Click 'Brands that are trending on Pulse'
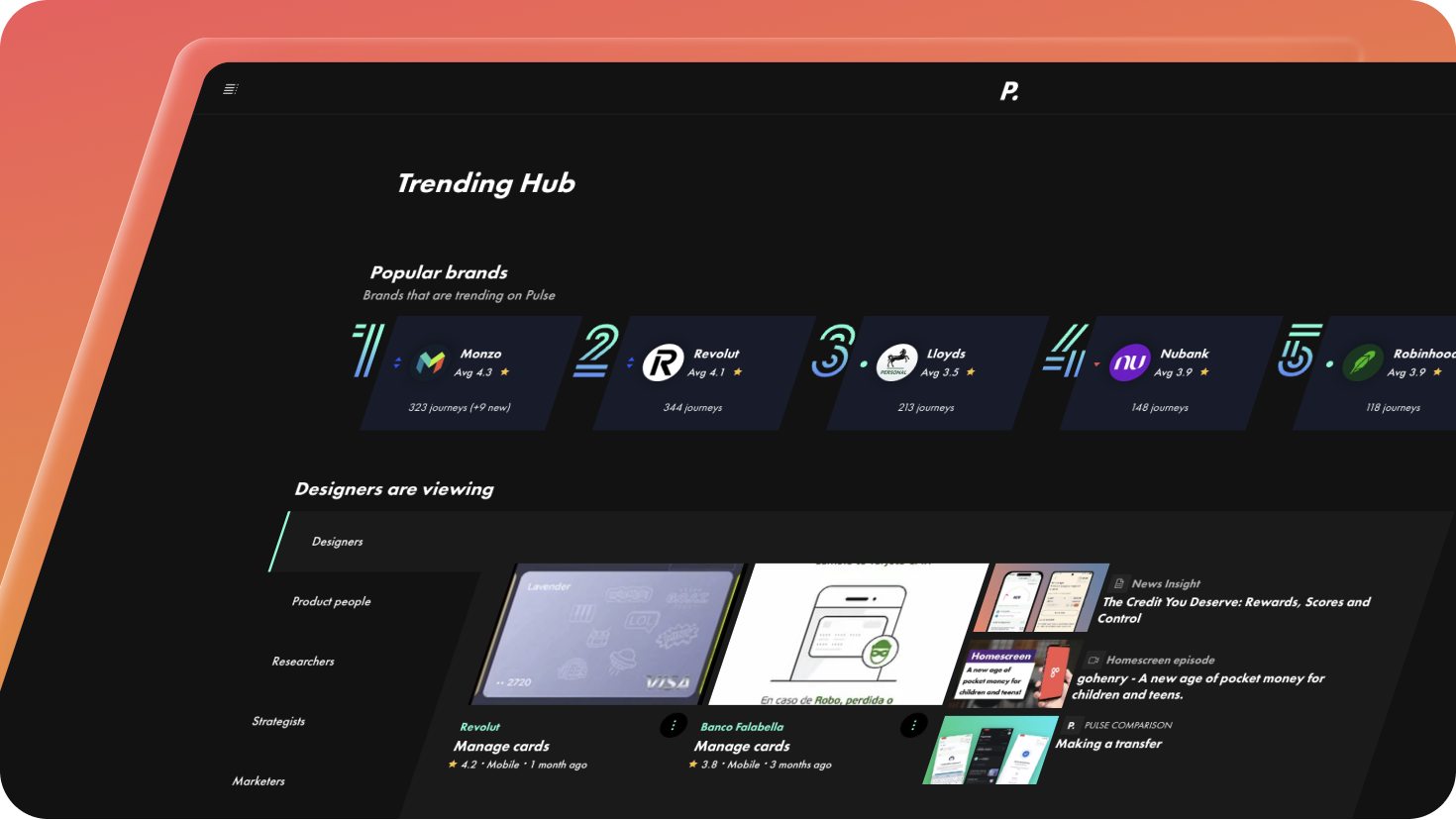 click(x=459, y=295)
